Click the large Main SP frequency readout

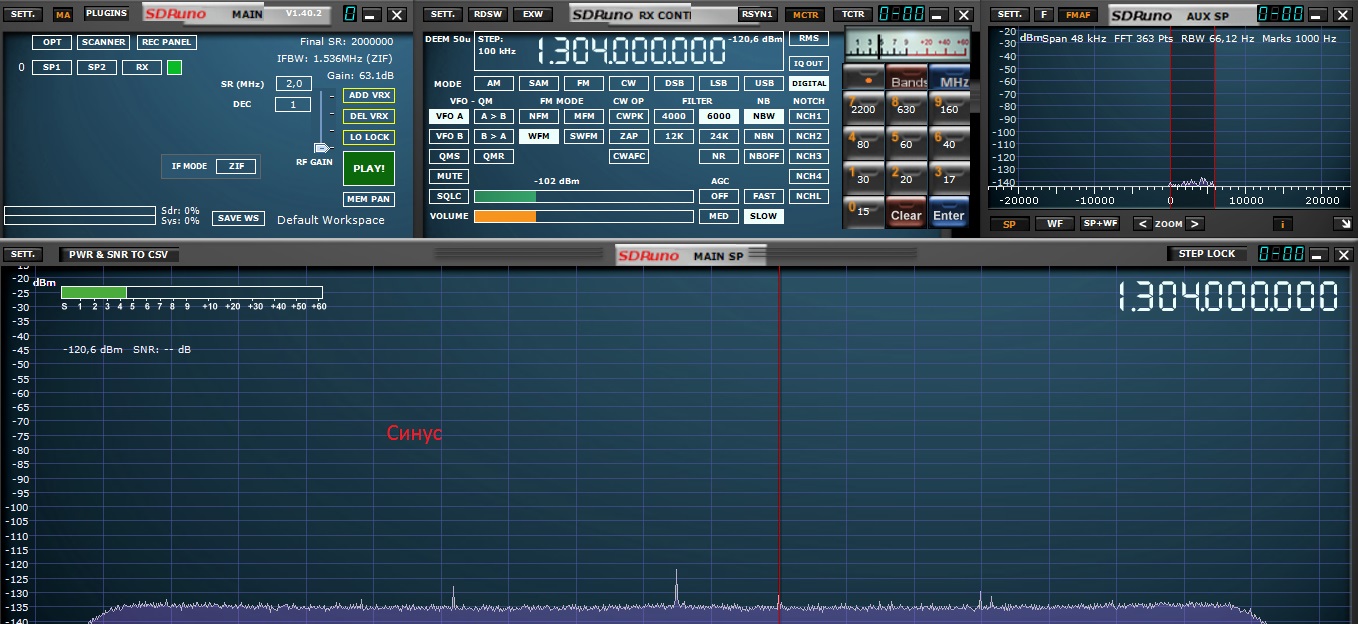click(x=1227, y=297)
